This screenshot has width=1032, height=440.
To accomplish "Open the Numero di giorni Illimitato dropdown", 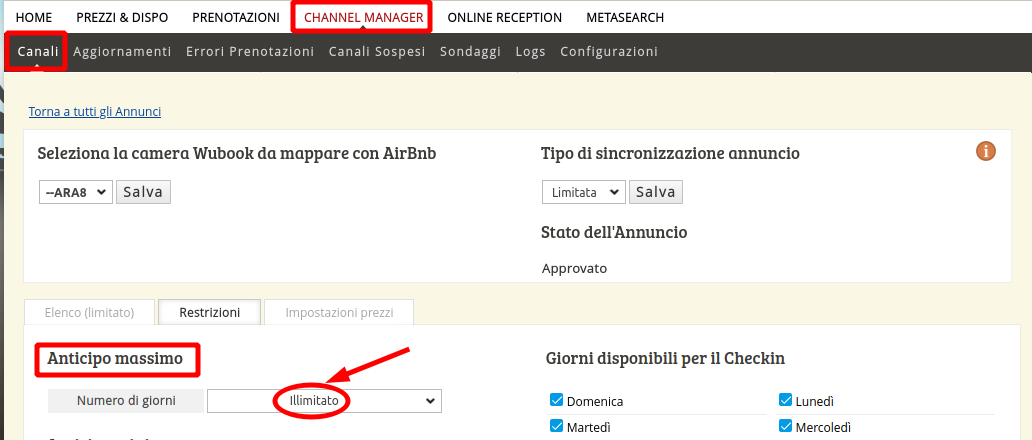I will coord(324,401).
